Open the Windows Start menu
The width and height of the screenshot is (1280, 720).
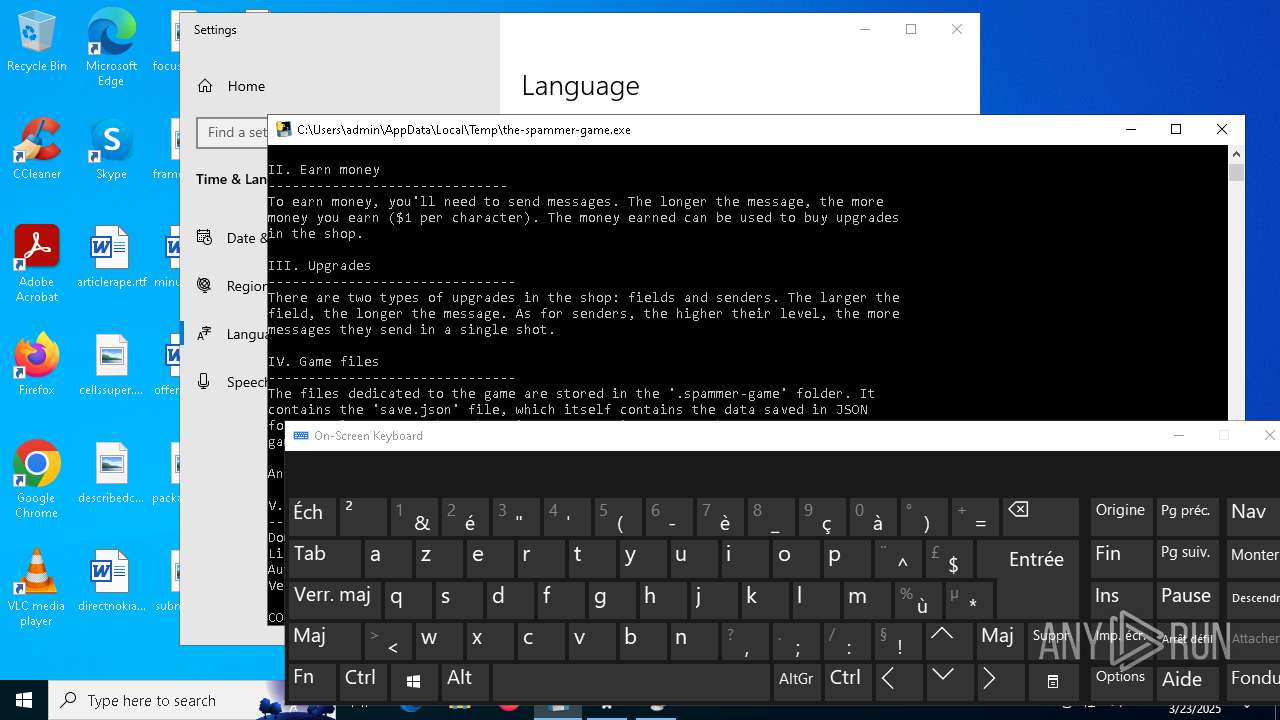click(x=24, y=700)
